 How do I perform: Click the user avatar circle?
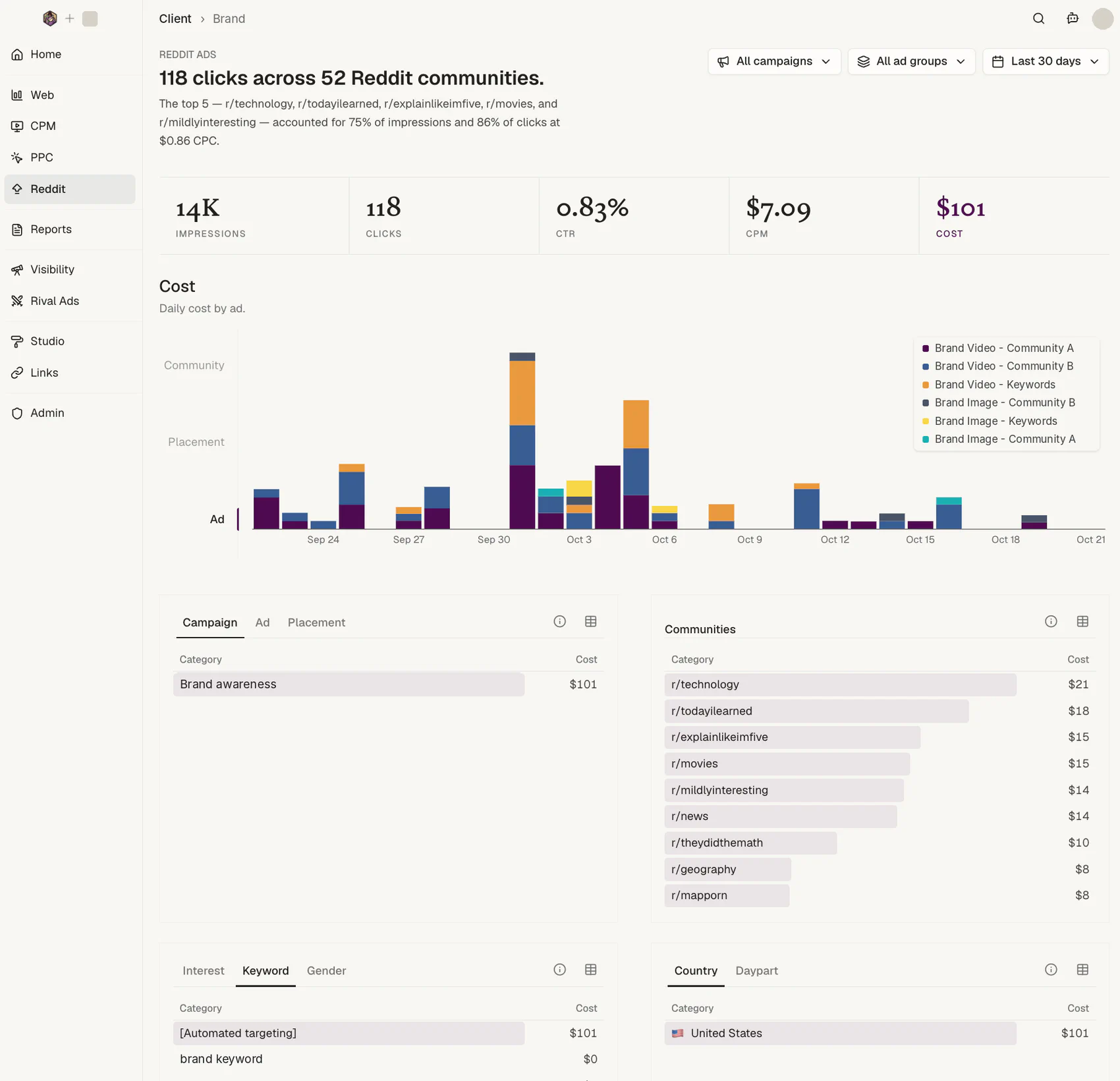tap(1103, 18)
